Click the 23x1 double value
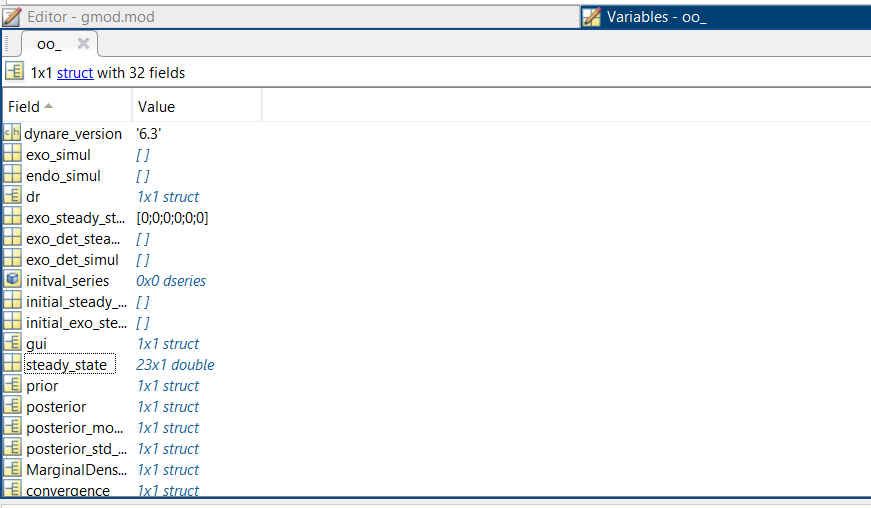This screenshot has width=871, height=508. 175,365
